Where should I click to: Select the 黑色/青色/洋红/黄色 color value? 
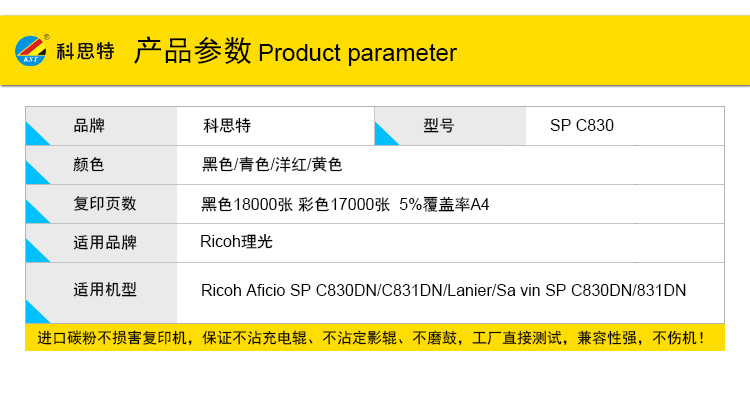coord(272,164)
